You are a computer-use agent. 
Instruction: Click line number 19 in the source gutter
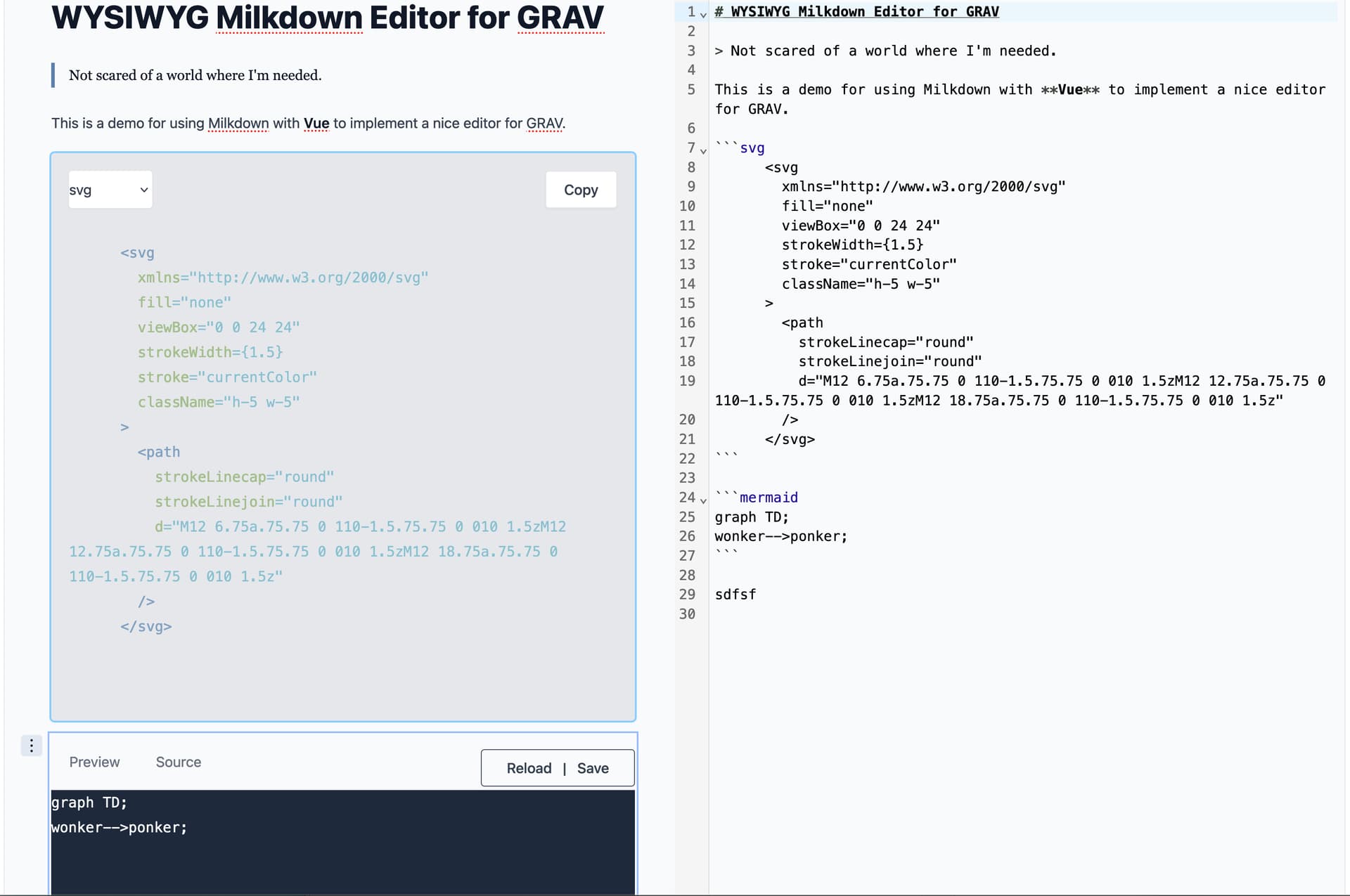tap(687, 381)
